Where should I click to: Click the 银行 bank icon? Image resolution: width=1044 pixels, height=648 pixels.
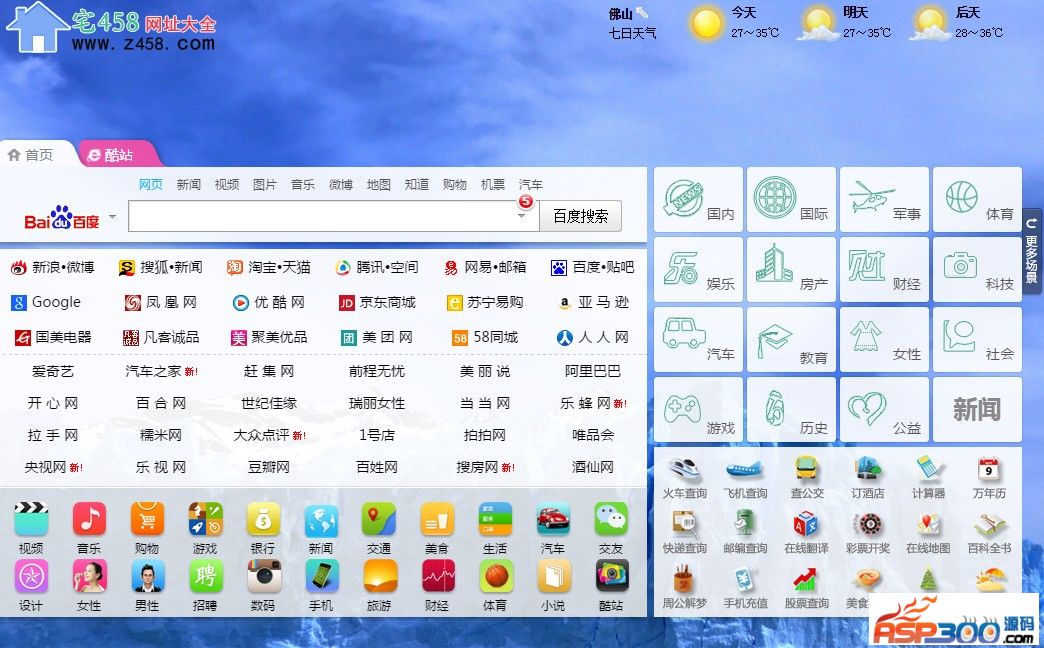pyautogui.click(x=263, y=520)
